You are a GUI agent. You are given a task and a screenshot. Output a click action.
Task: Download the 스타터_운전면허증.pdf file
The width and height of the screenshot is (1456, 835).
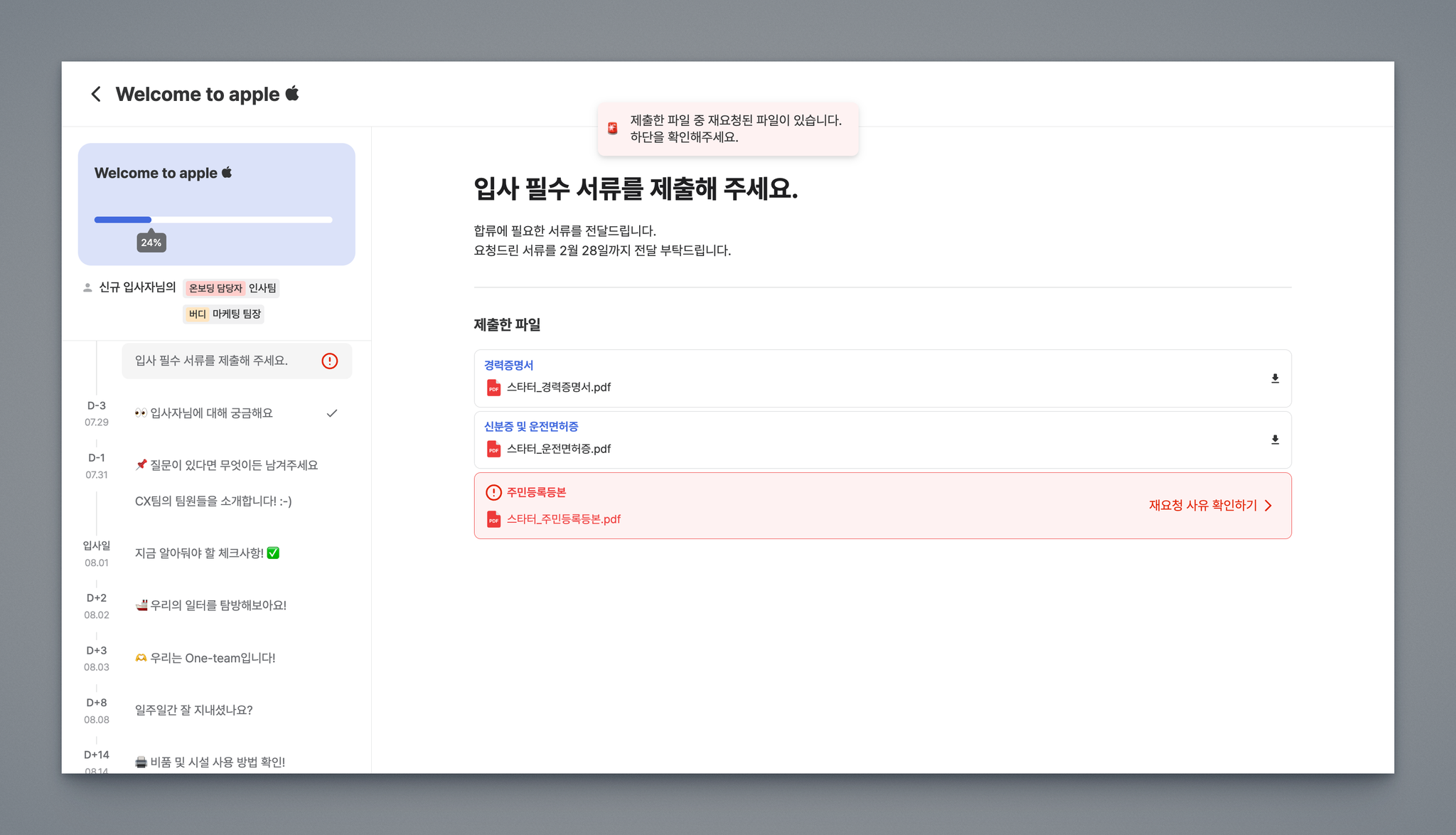point(1275,440)
